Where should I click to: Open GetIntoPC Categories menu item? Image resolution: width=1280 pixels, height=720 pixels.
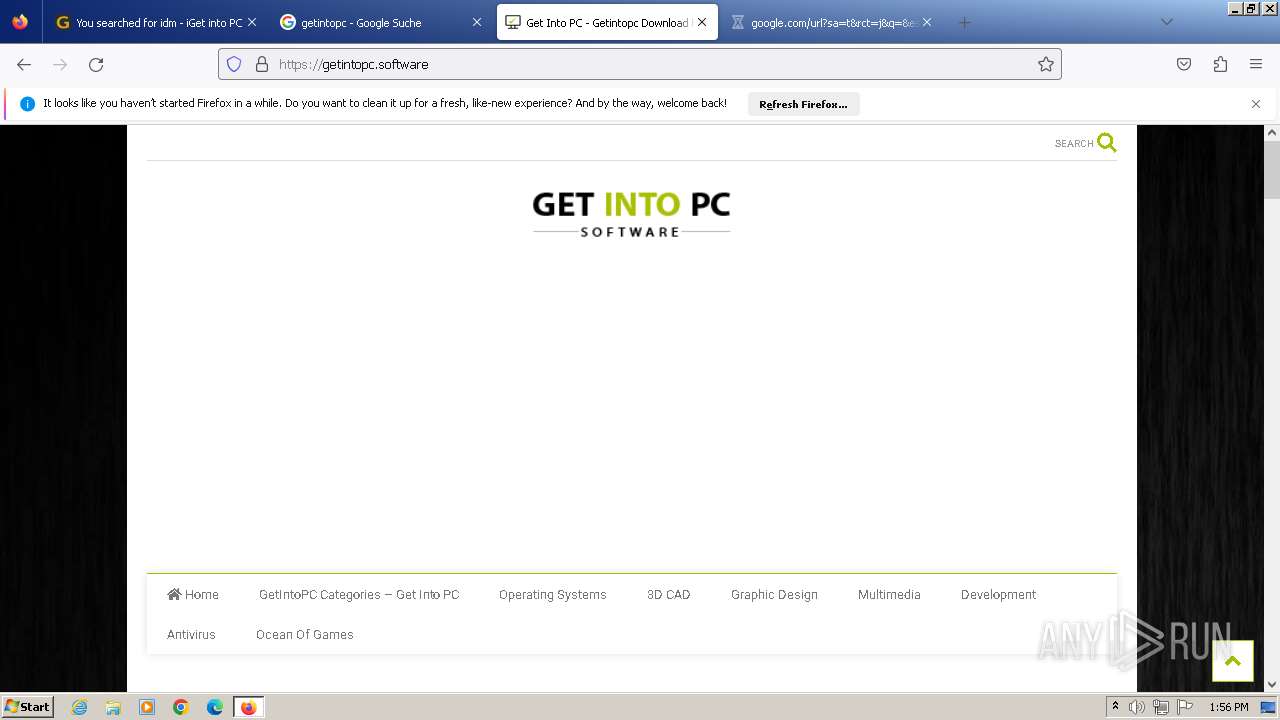click(359, 594)
